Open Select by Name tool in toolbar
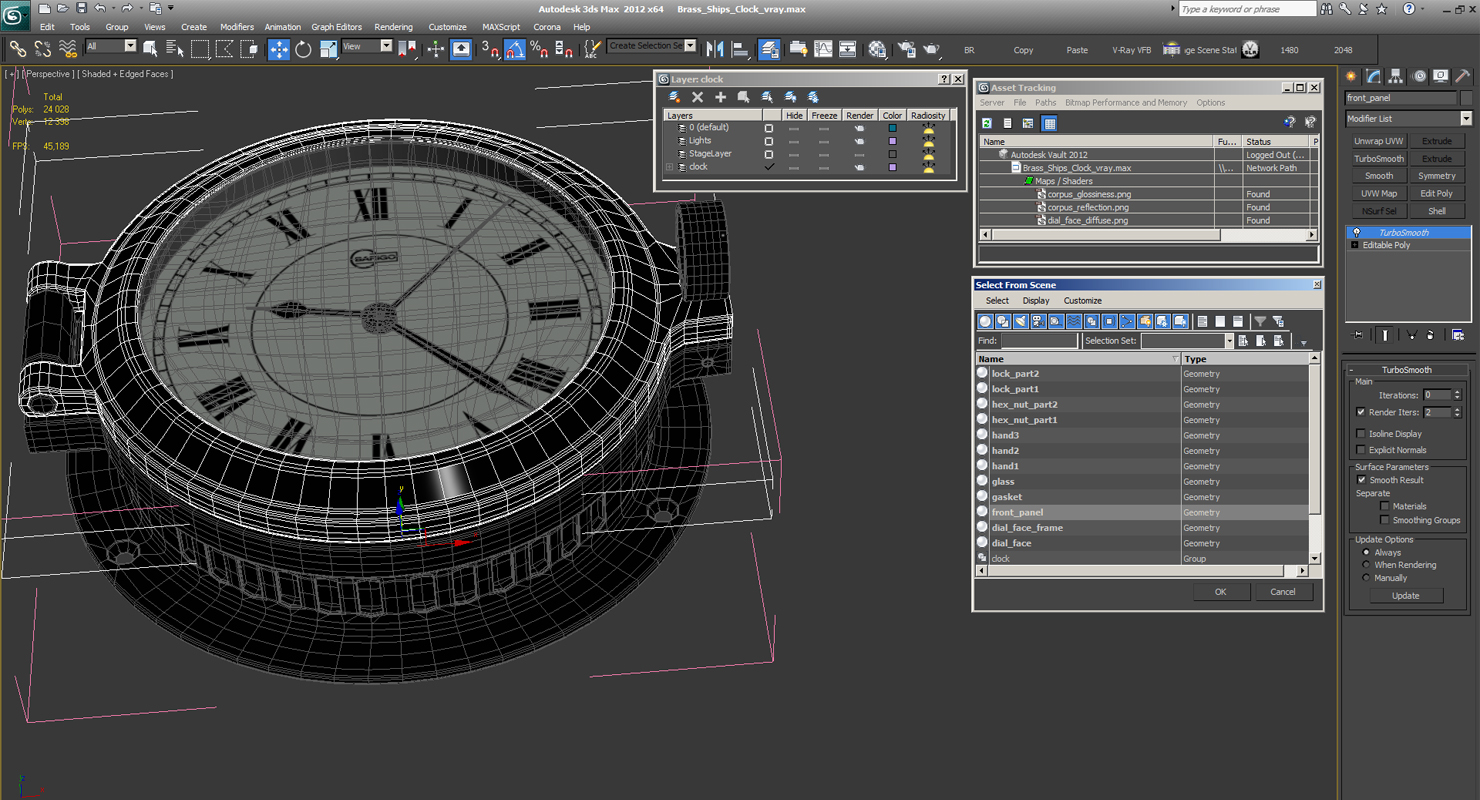Image resolution: width=1480 pixels, height=800 pixels. [174, 49]
